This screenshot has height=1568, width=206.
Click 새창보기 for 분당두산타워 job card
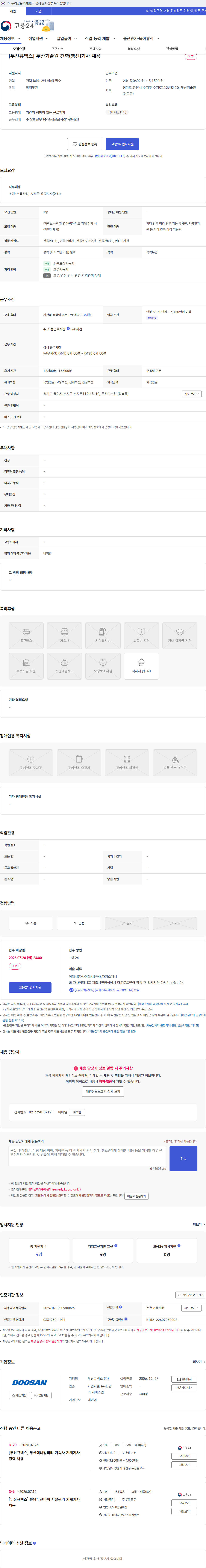(184, 1511)
